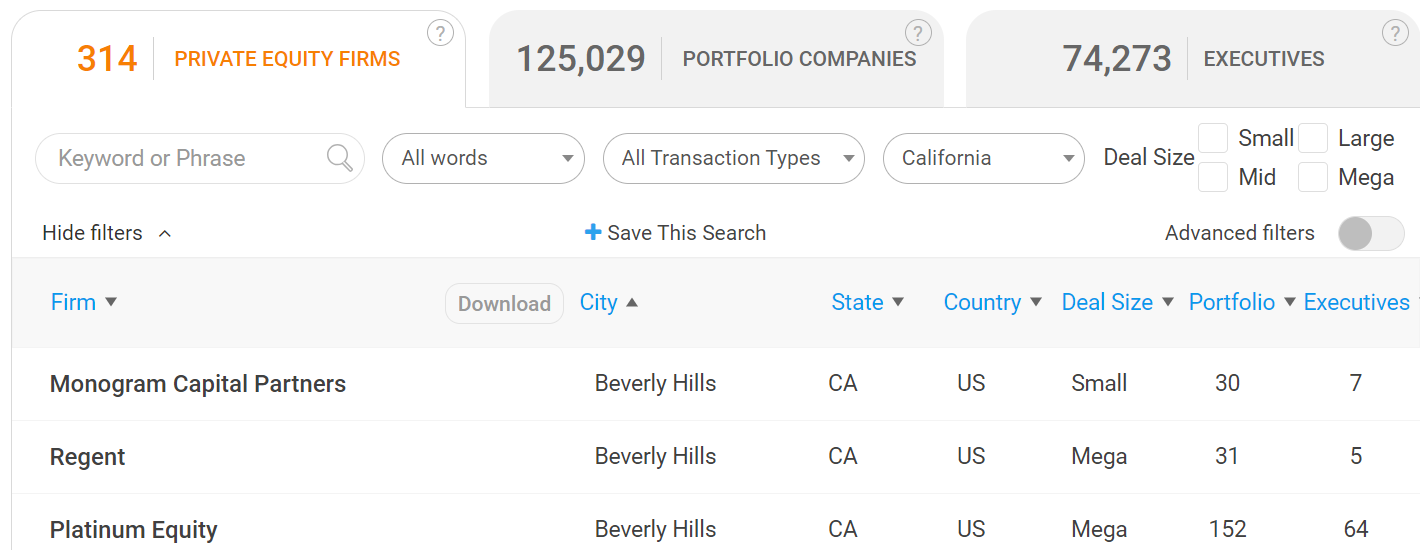Screen dimensions: 1420x550
Task: Check the Small deal size checkbox
Action: tap(1213, 138)
